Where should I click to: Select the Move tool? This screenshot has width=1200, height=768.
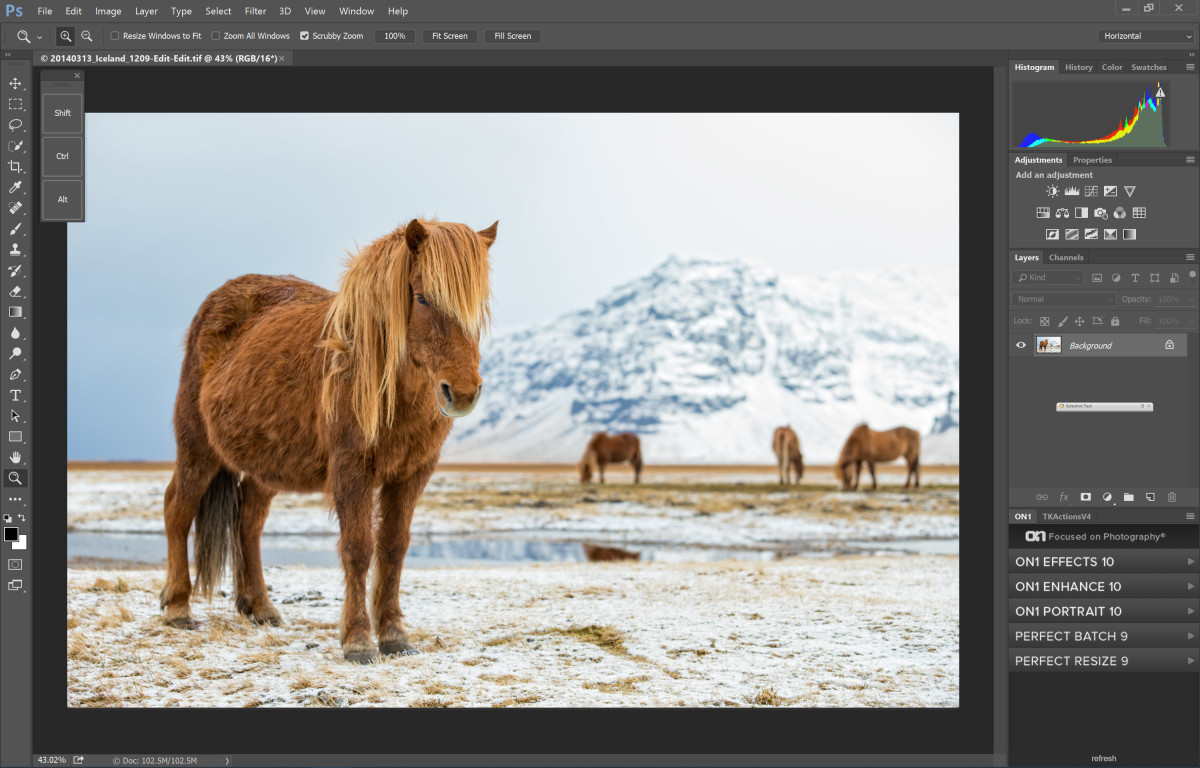pyautogui.click(x=15, y=85)
